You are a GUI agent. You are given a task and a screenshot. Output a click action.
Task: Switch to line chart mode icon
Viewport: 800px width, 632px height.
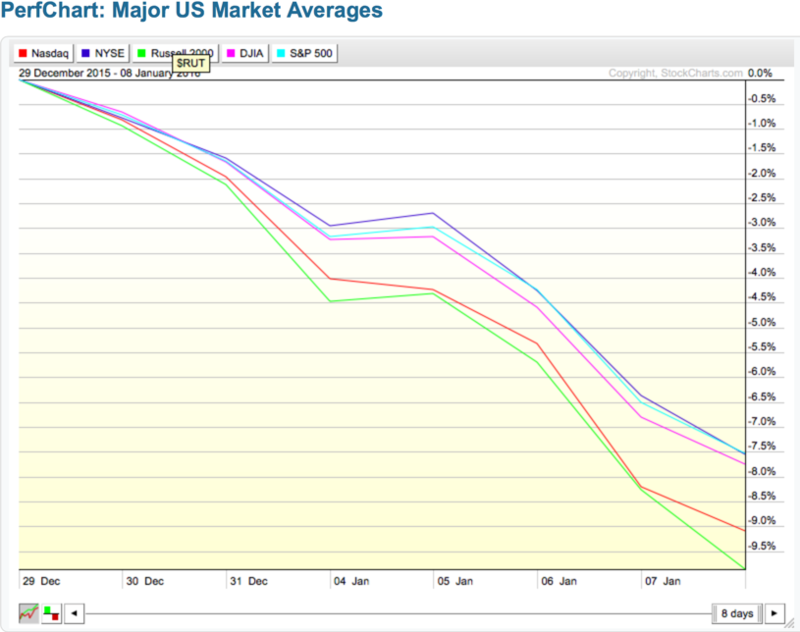[x=28, y=613]
